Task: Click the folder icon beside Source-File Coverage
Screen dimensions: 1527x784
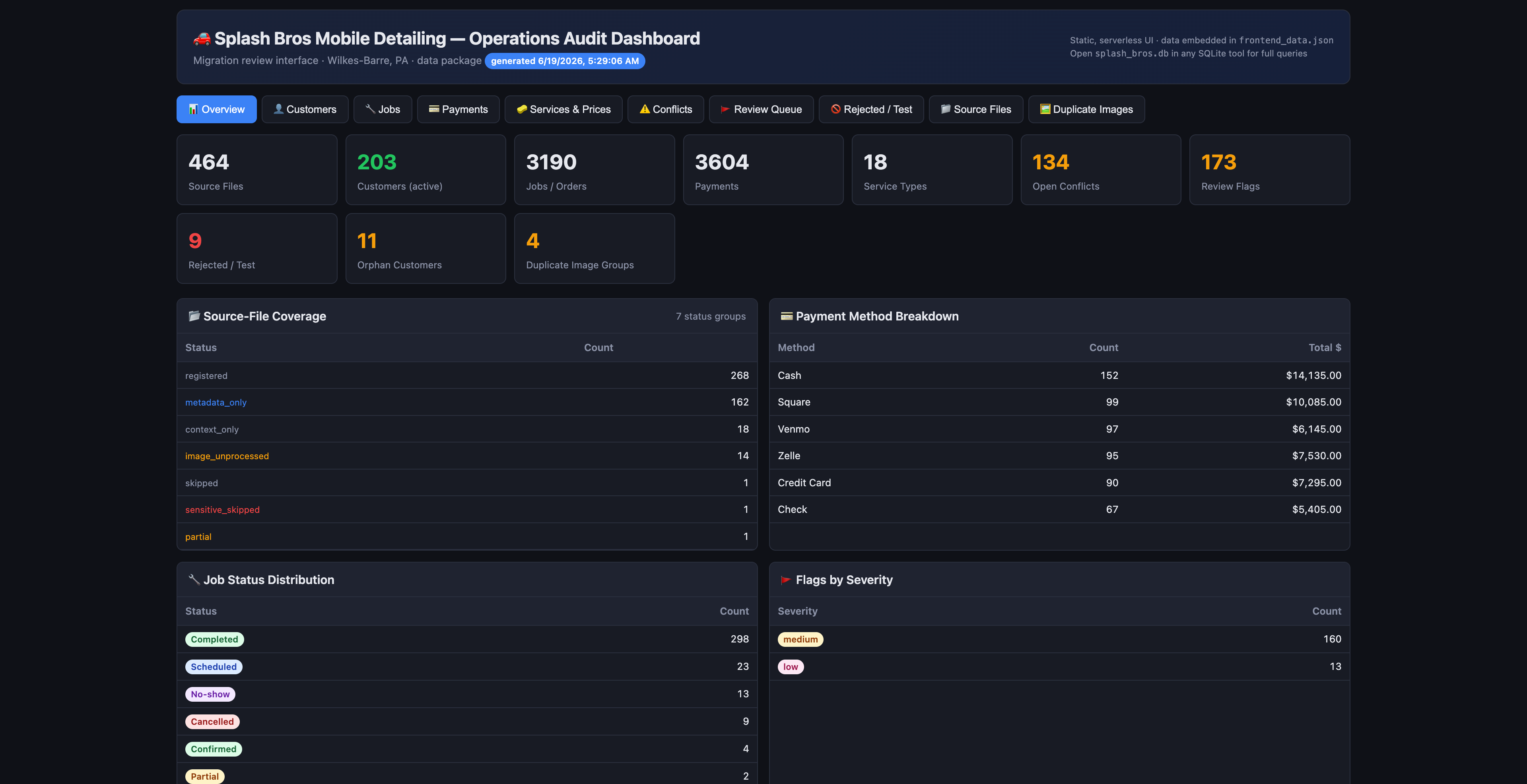Action: 194,316
